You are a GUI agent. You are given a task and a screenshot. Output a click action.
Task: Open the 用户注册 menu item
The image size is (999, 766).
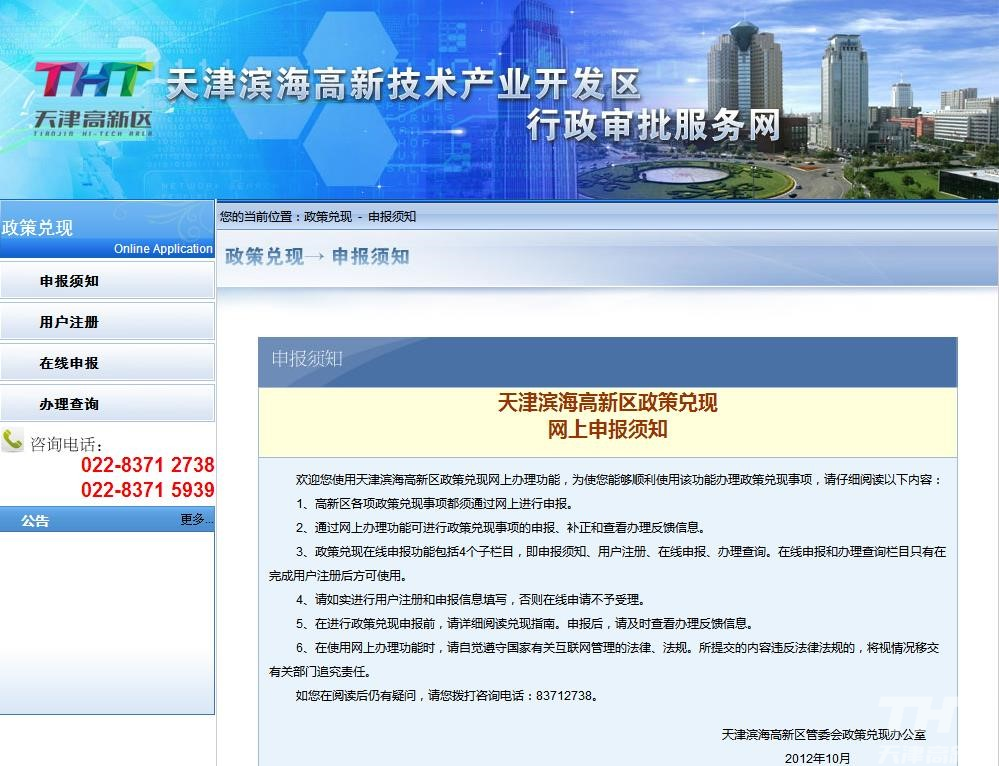(107, 322)
